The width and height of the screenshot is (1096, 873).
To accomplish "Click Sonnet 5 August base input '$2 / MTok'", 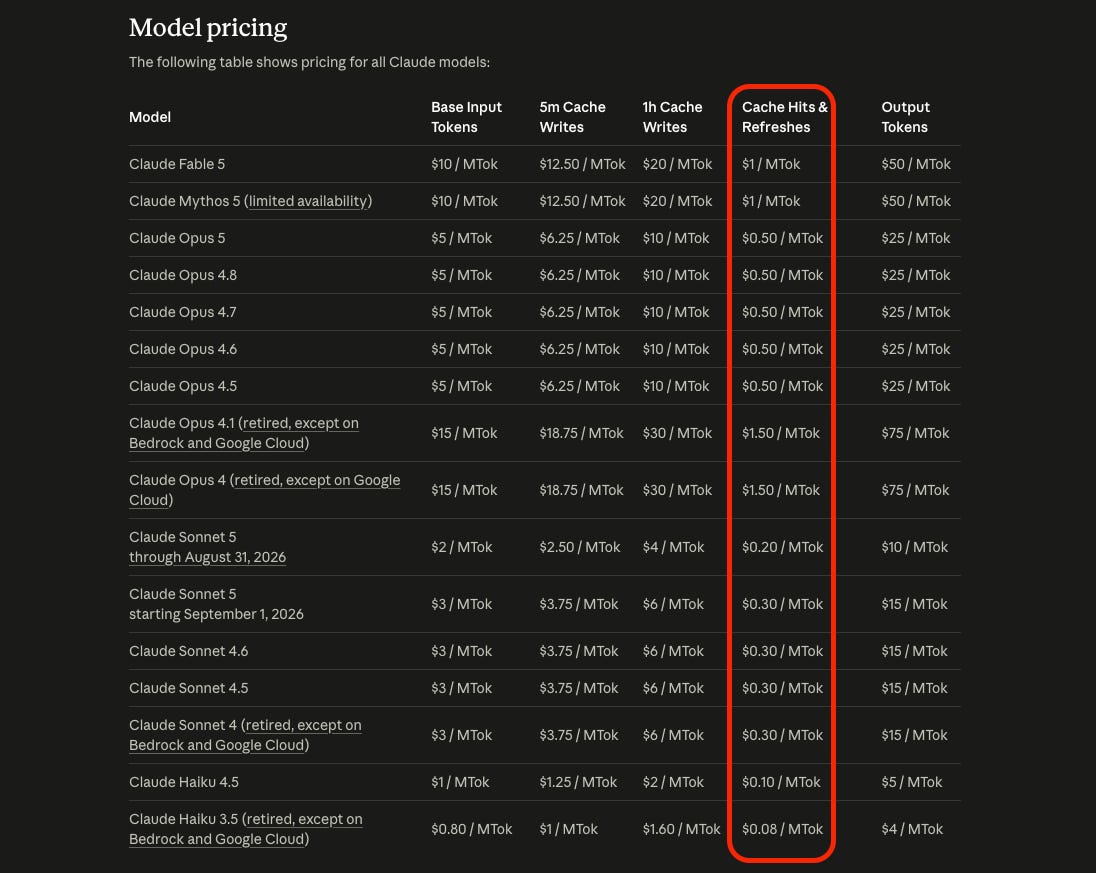I will [461, 547].
